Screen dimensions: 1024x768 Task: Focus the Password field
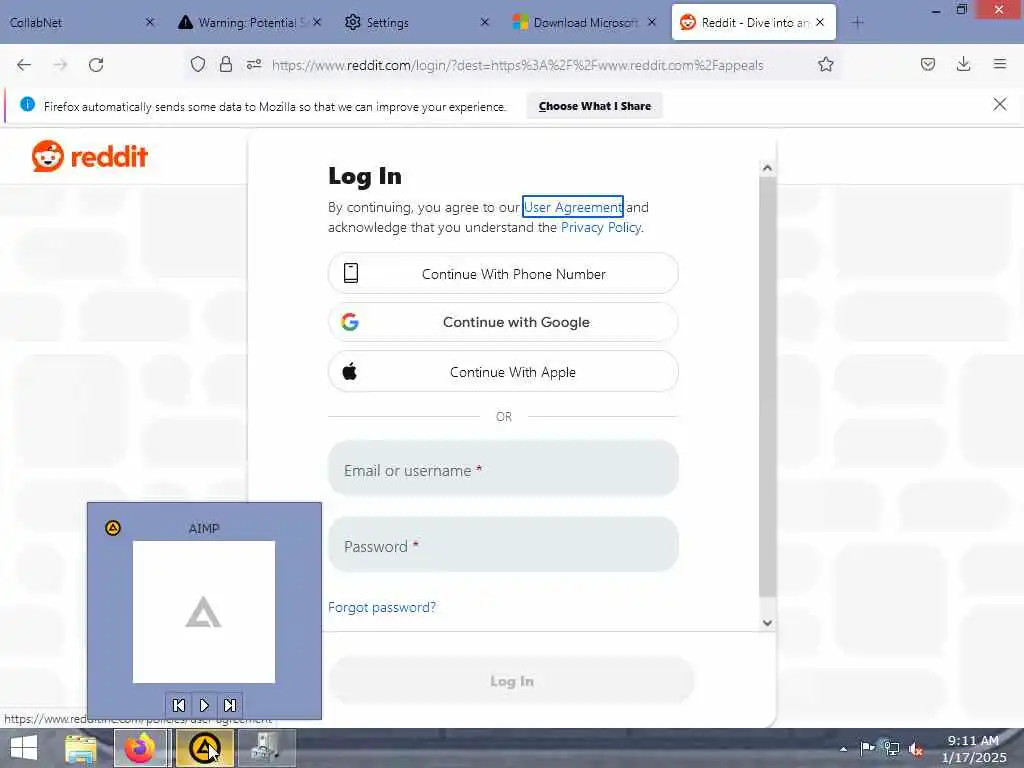(x=503, y=545)
